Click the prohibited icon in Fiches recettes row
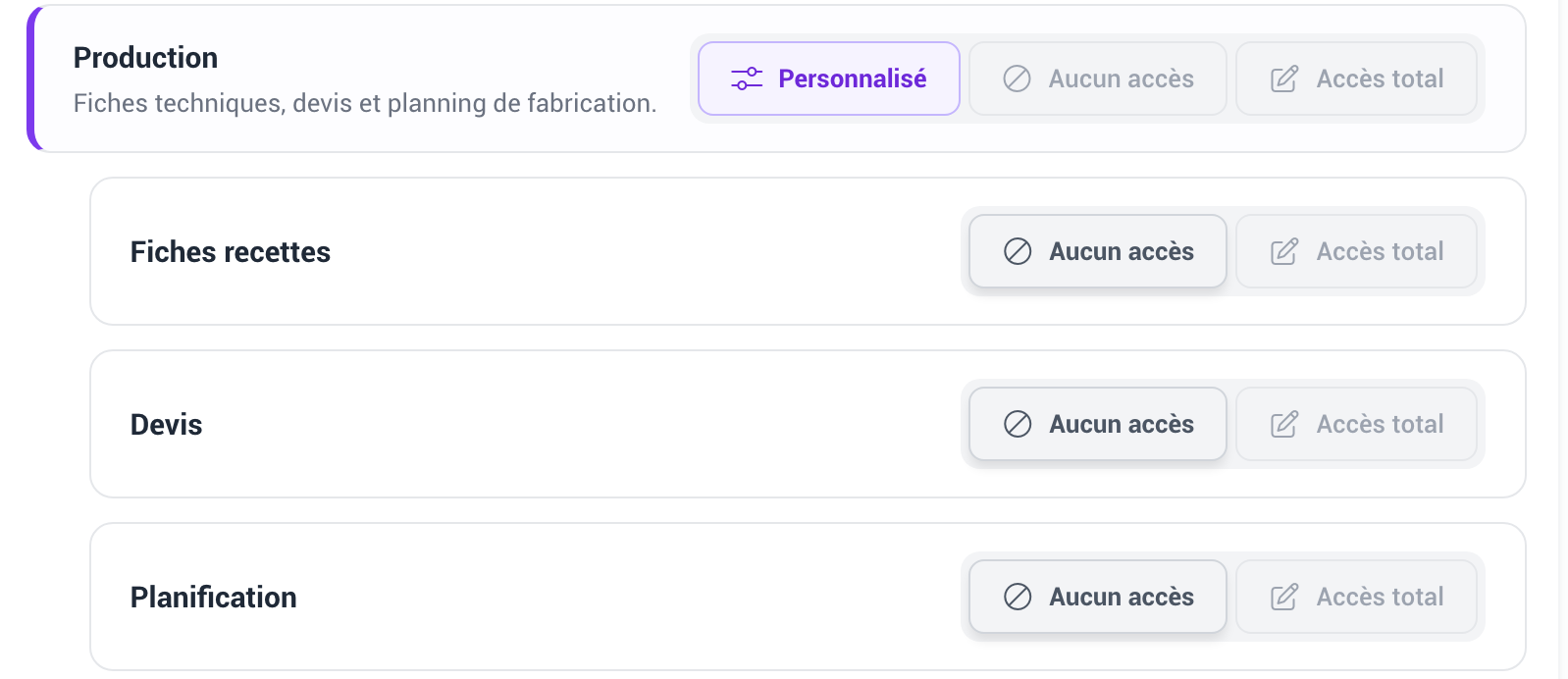The height and width of the screenshot is (679, 1568). click(1018, 251)
